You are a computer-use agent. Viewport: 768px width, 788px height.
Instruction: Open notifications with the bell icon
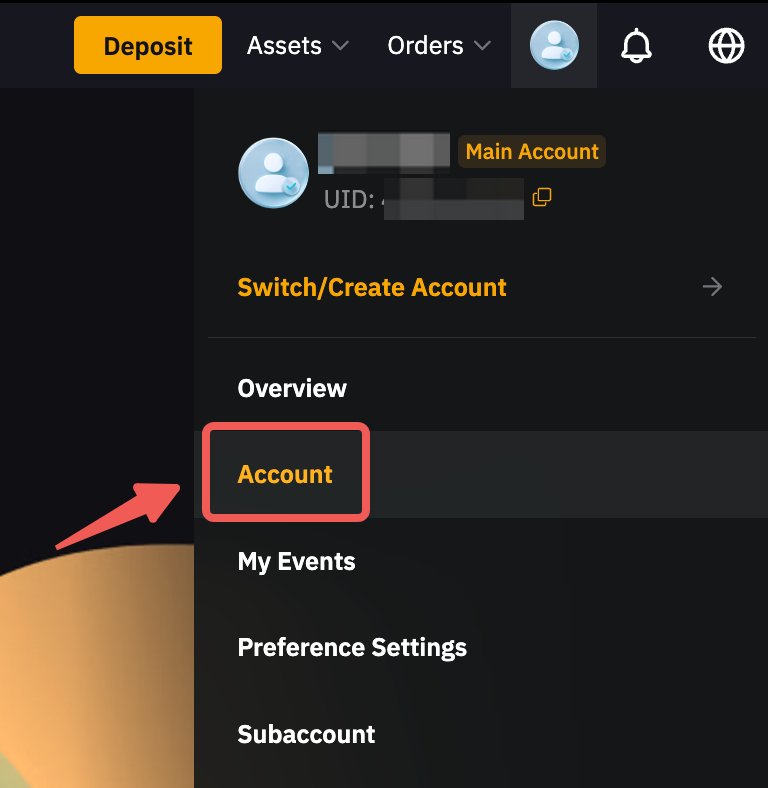[x=636, y=45]
